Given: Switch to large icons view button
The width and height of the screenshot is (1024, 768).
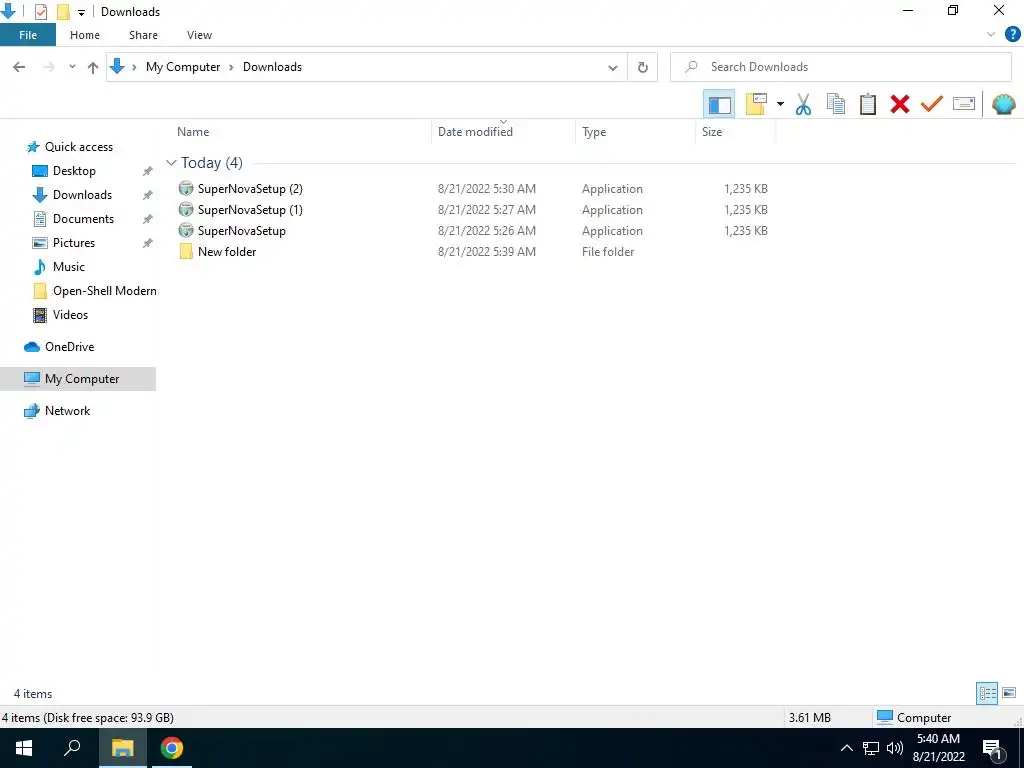Looking at the screenshot, I should pyautogui.click(x=1009, y=693).
